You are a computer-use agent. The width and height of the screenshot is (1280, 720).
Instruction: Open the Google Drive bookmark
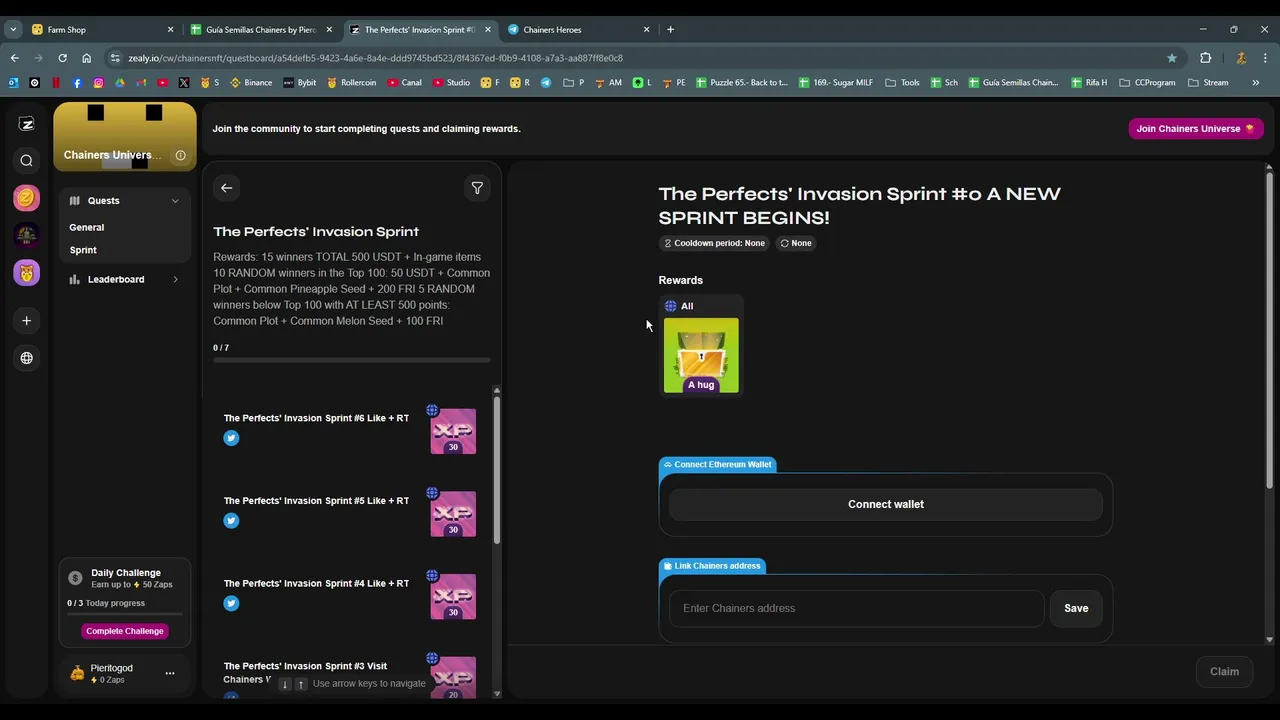pyautogui.click(x=120, y=83)
